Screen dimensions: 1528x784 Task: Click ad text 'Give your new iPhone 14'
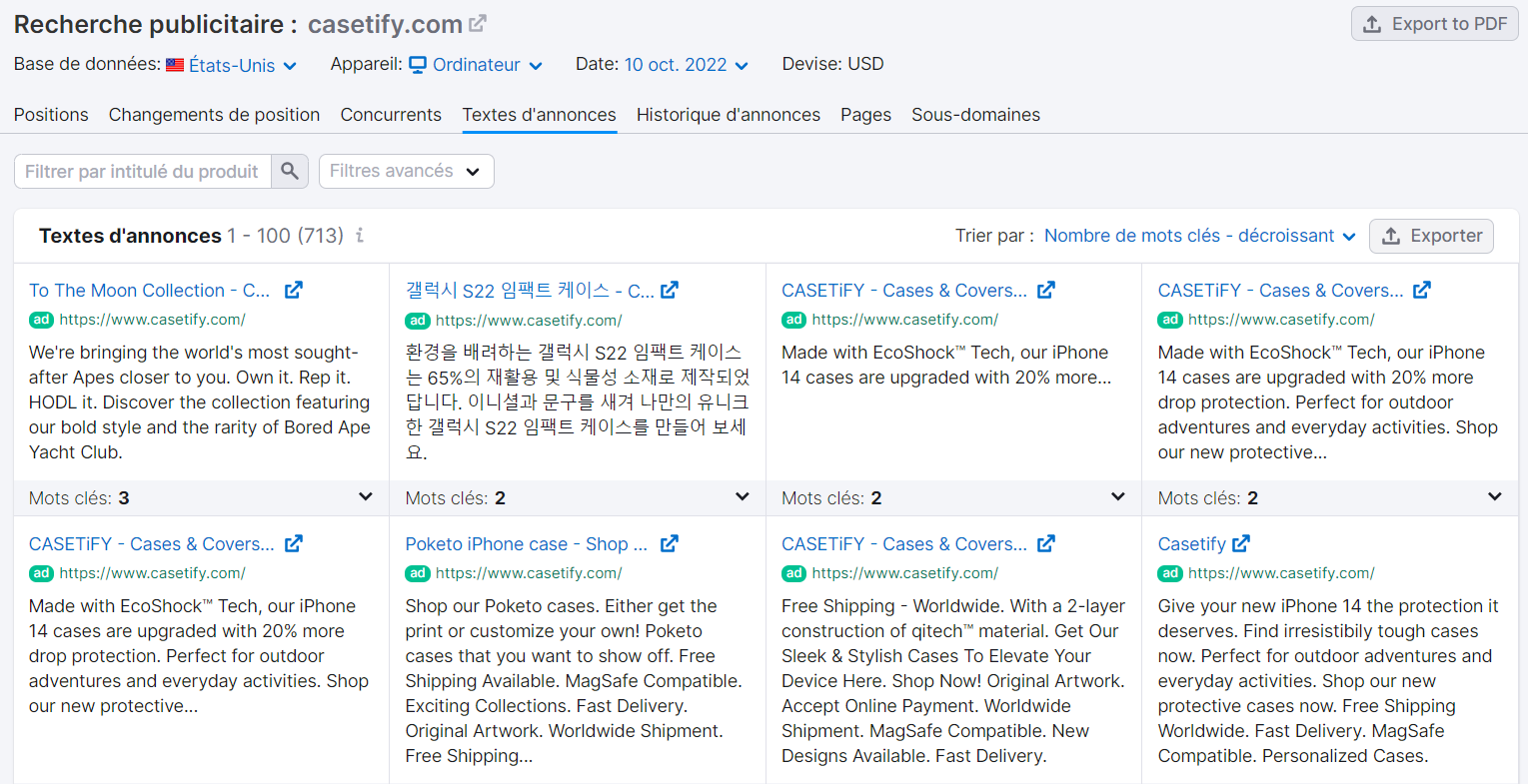(1328, 681)
